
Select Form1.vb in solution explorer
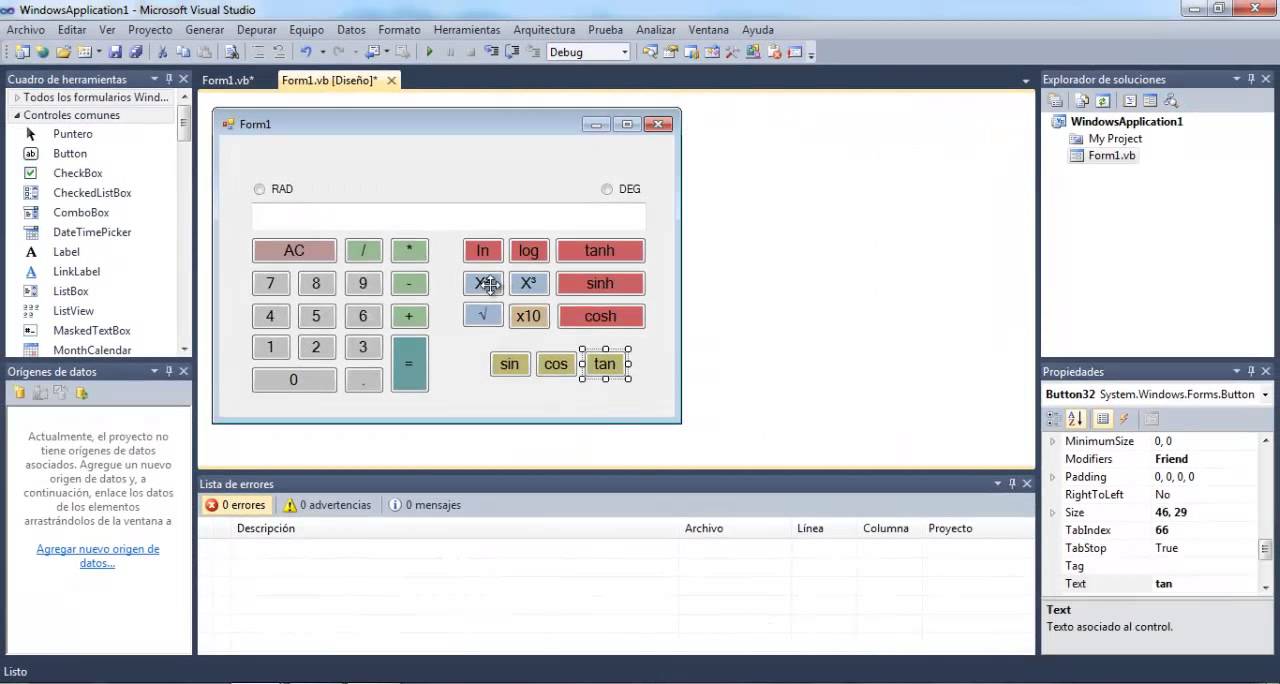tap(1112, 156)
